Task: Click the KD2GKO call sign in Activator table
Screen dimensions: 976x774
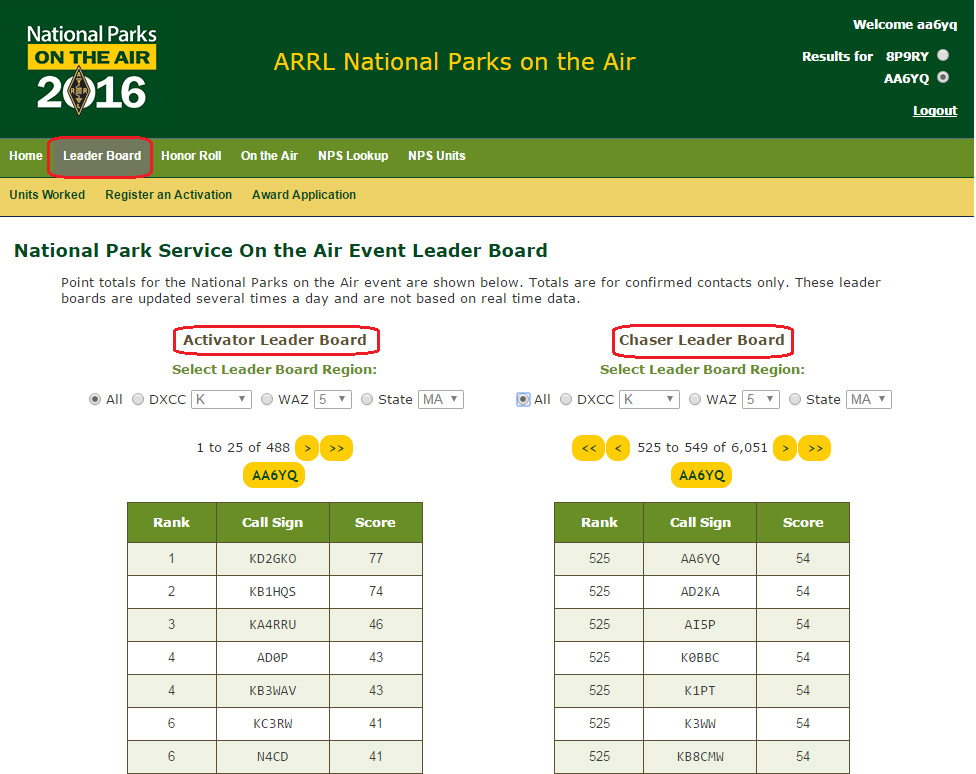Action: point(272,559)
